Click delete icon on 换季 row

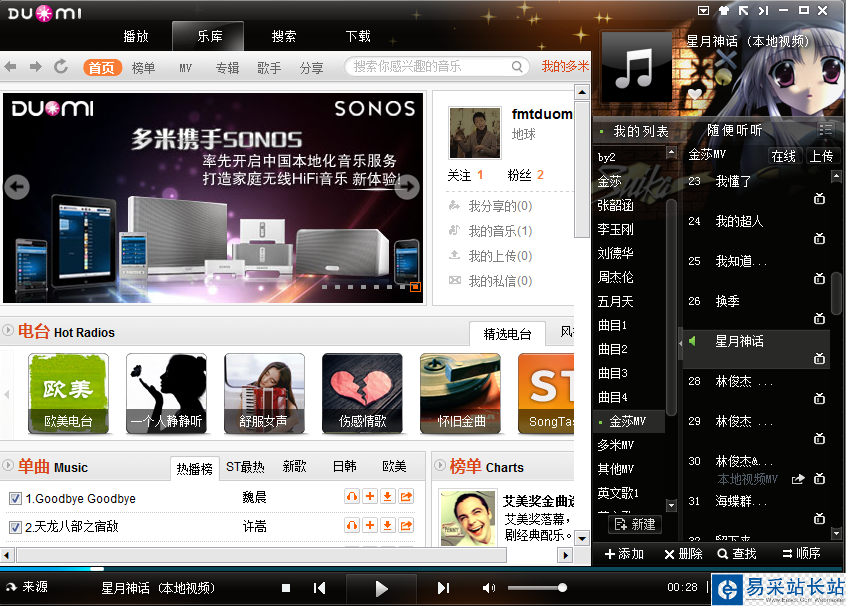[819, 318]
